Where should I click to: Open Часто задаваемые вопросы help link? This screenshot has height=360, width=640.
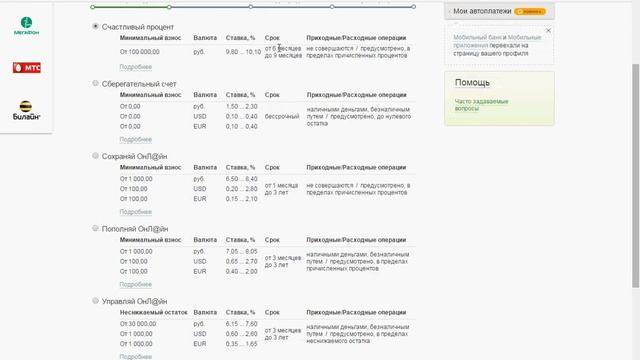pyautogui.click(x=482, y=105)
